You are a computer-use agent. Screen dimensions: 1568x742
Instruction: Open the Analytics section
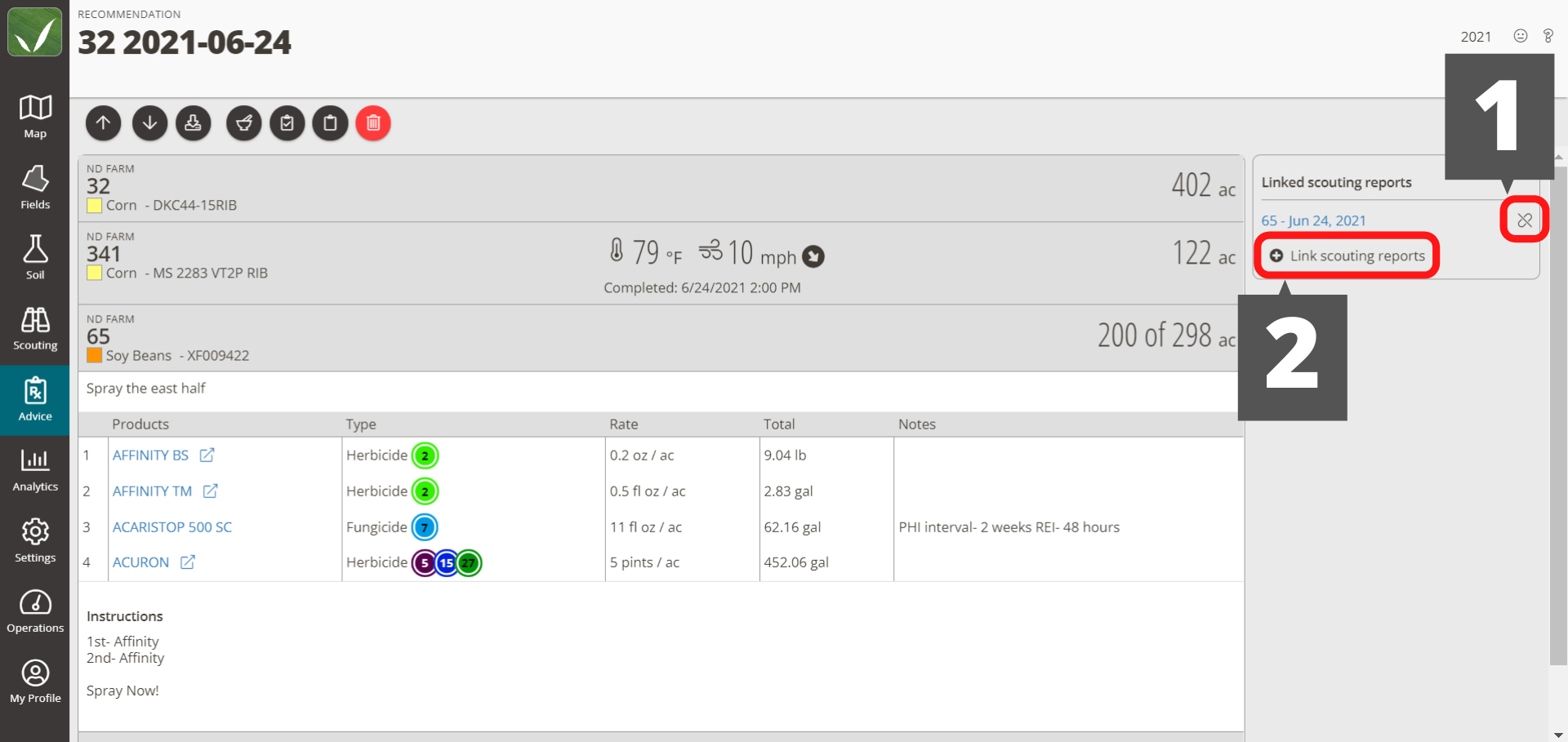[35, 470]
